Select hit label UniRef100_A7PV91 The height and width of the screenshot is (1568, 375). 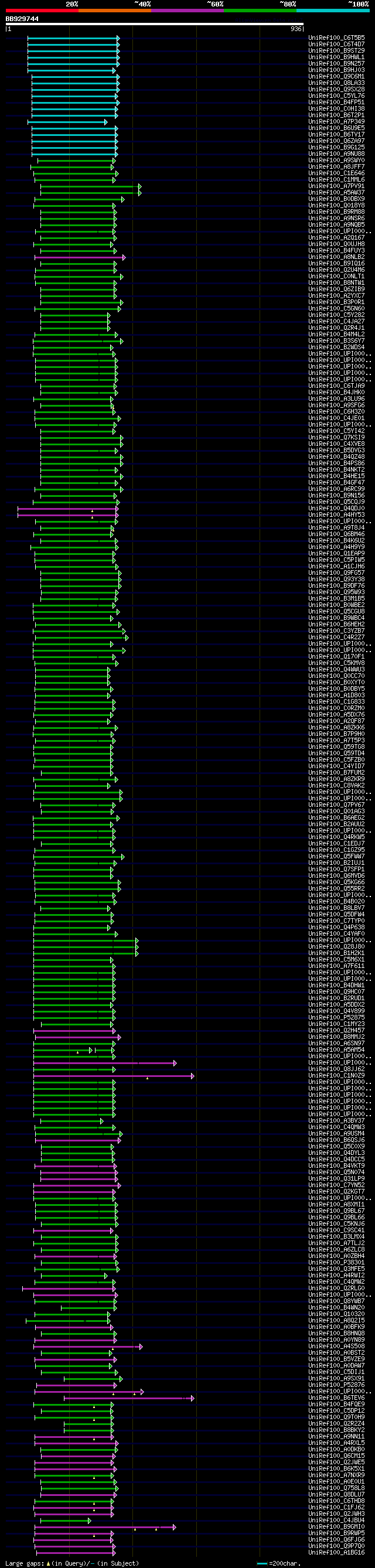[x=337, y=186]
